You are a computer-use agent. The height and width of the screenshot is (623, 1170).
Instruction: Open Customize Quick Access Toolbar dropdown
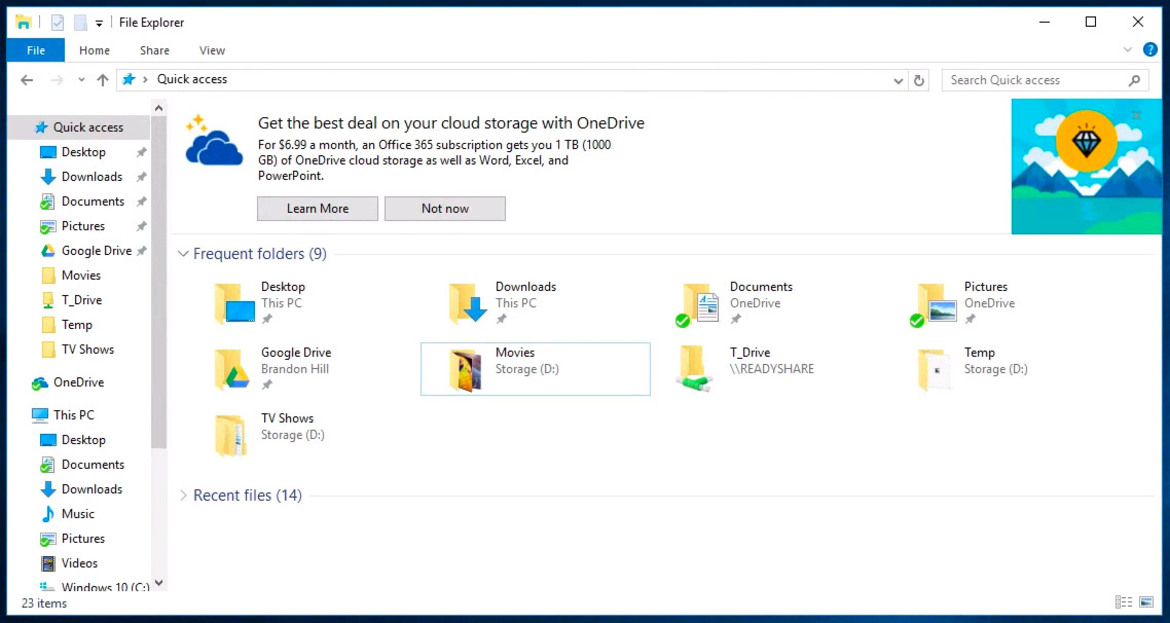tap(98, 23)
